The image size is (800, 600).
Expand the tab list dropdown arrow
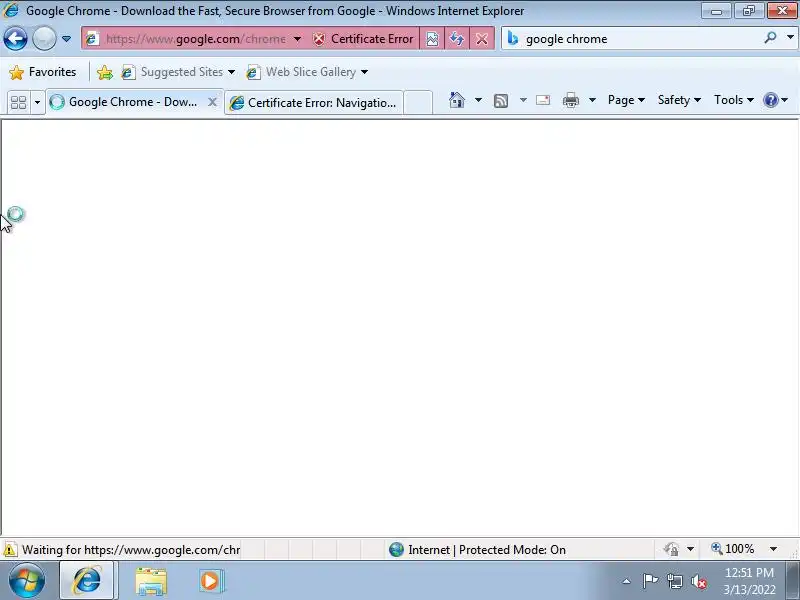(37, 102)
